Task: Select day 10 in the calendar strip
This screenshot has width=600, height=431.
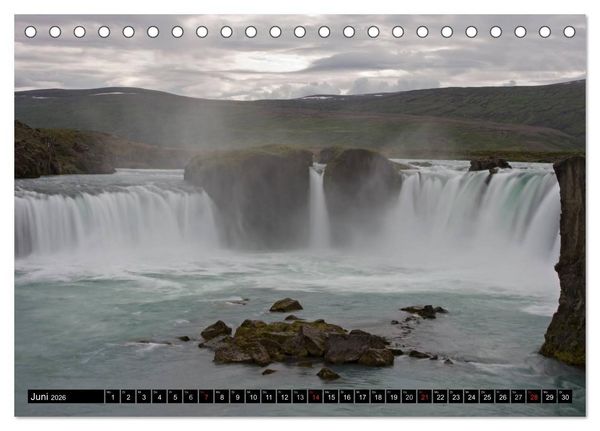Action: (x=253, y=397)
